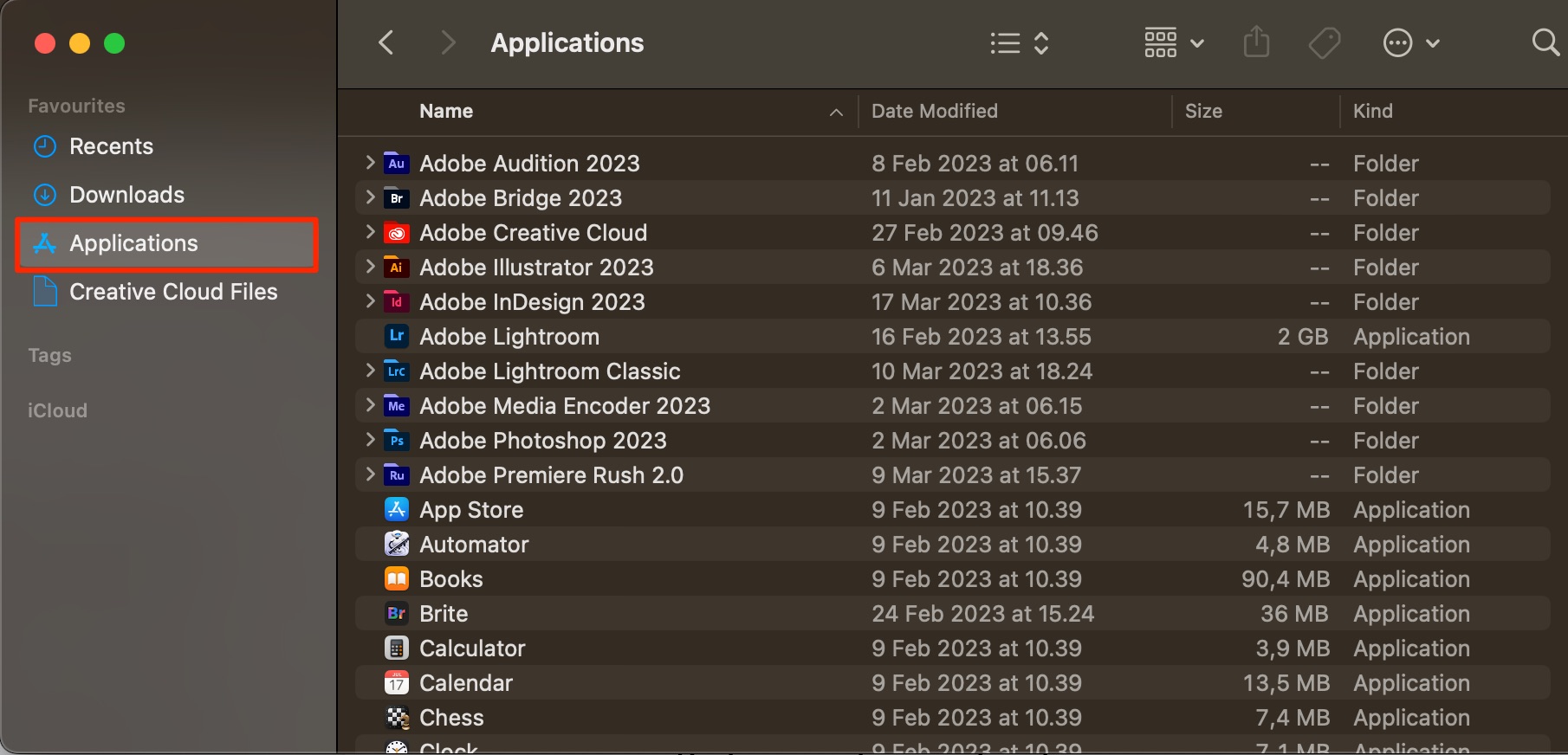Select Applications in the sidebar

(167, 244)
